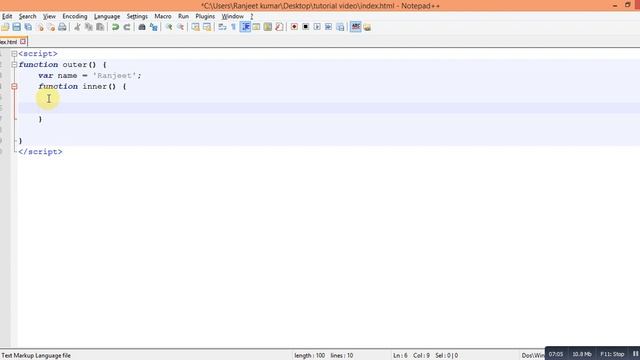
Task: Click the Paste toolbar icon
Action: pos(100,27)
